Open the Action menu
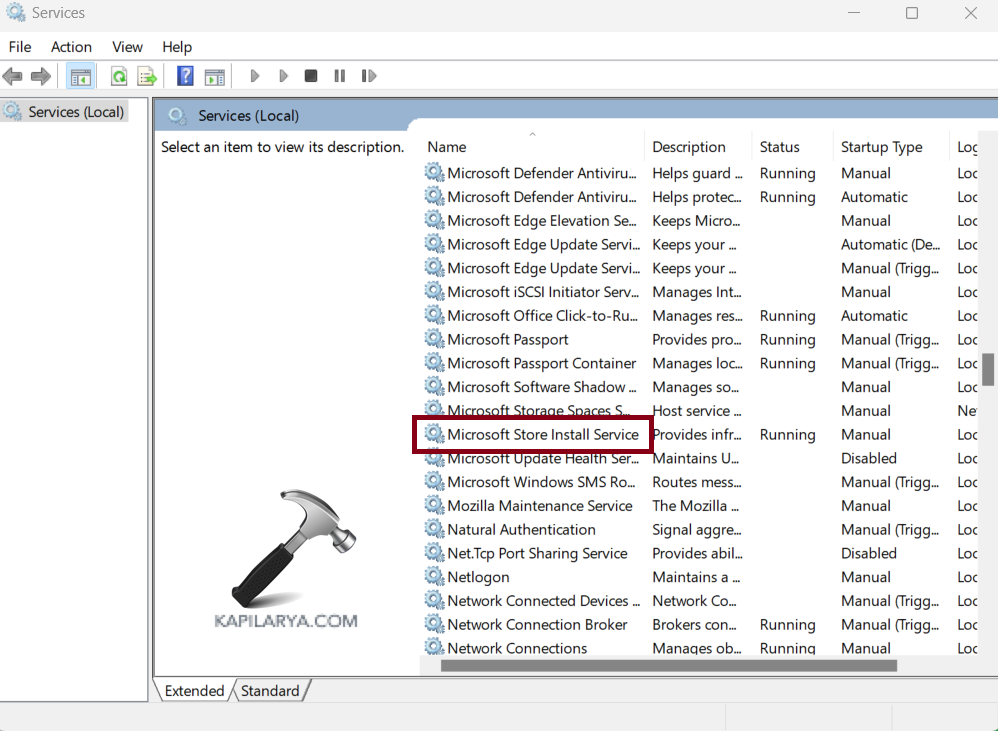 (71, 47)
